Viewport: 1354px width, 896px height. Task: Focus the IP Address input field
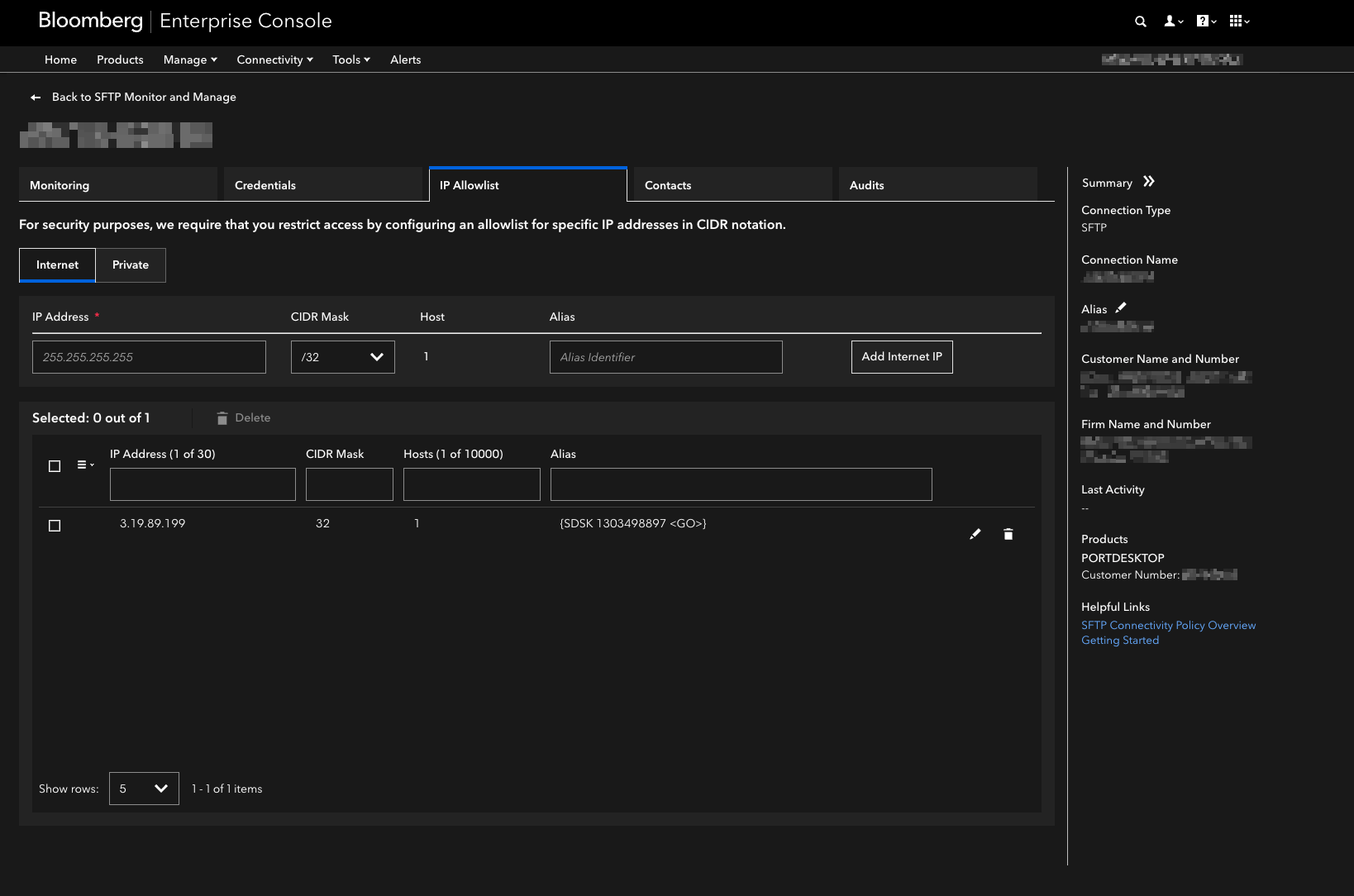click(x=149, y=357)
